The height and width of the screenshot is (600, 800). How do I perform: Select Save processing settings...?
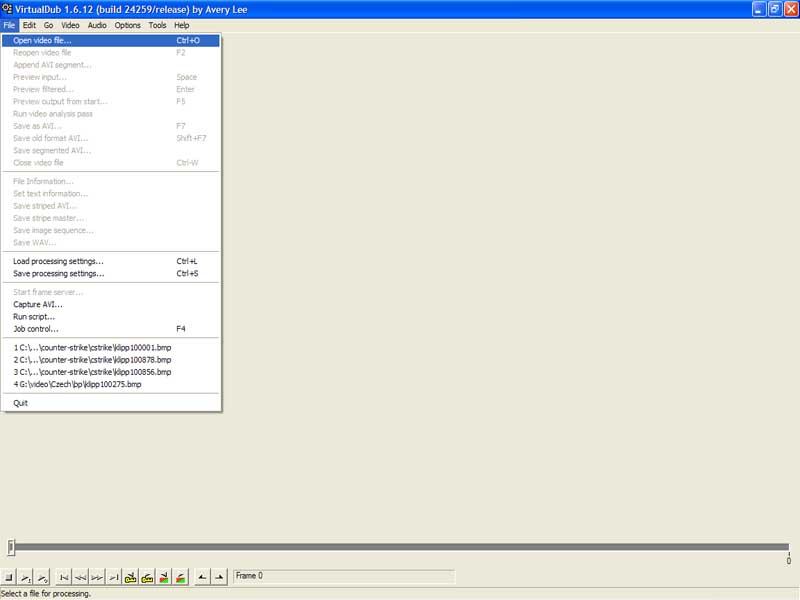(x=111, y=273)
